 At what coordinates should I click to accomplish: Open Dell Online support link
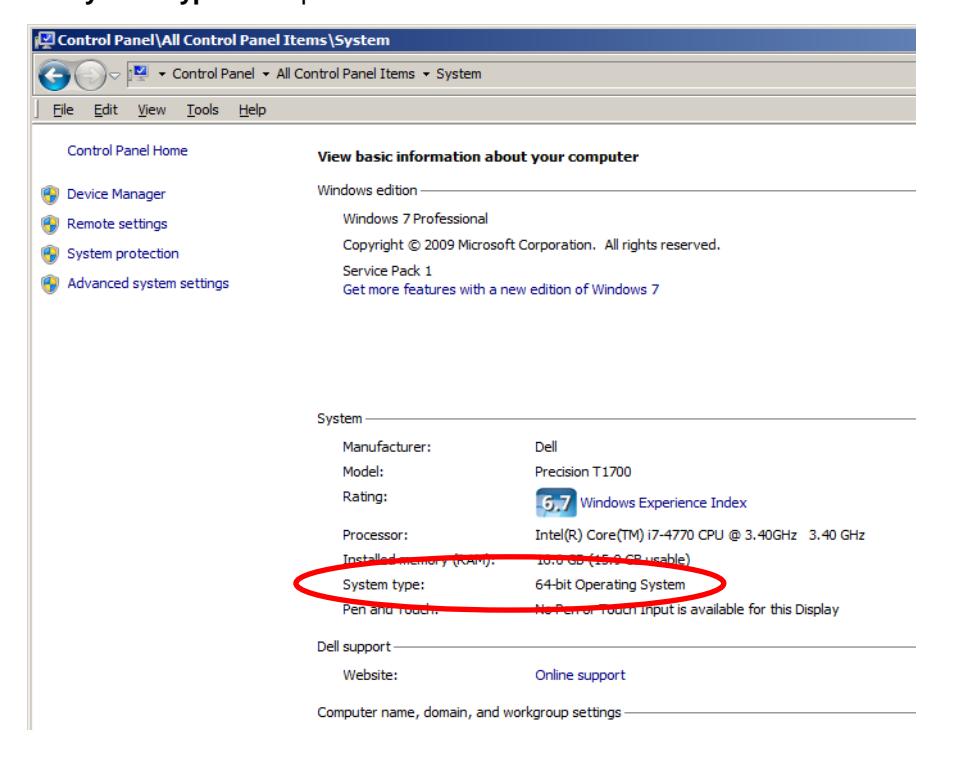pyautogui.click(x=580, y=675)
